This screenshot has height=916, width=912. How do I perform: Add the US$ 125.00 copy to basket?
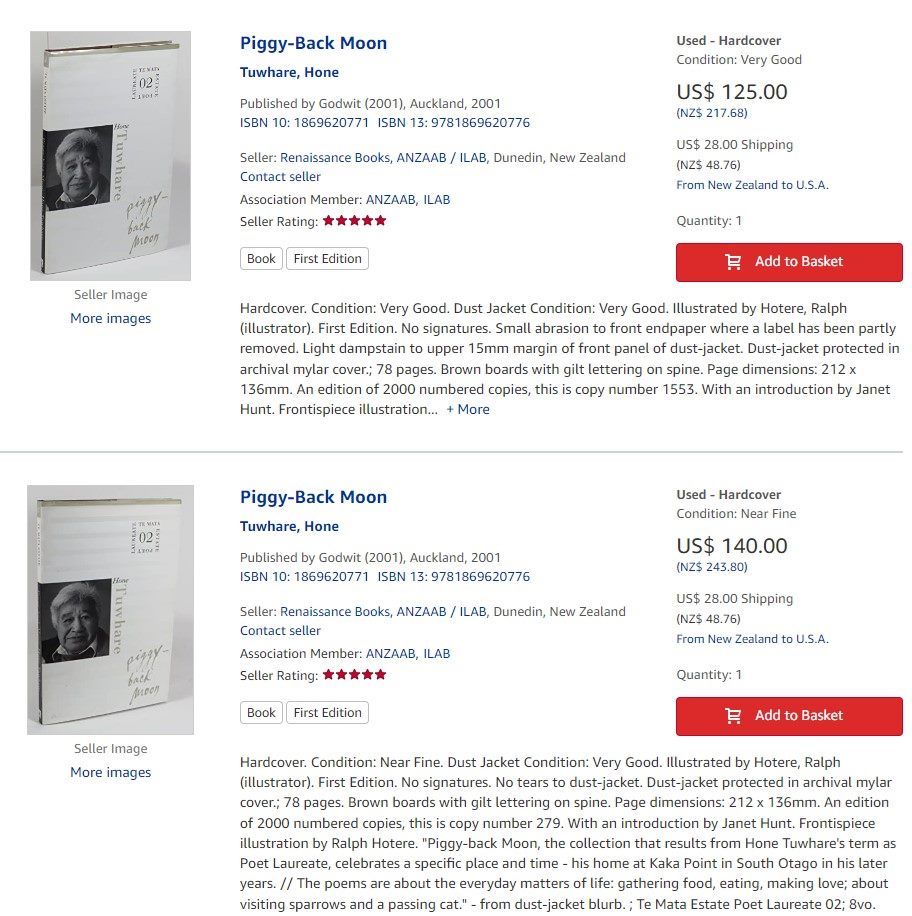(x=789, y=262)
